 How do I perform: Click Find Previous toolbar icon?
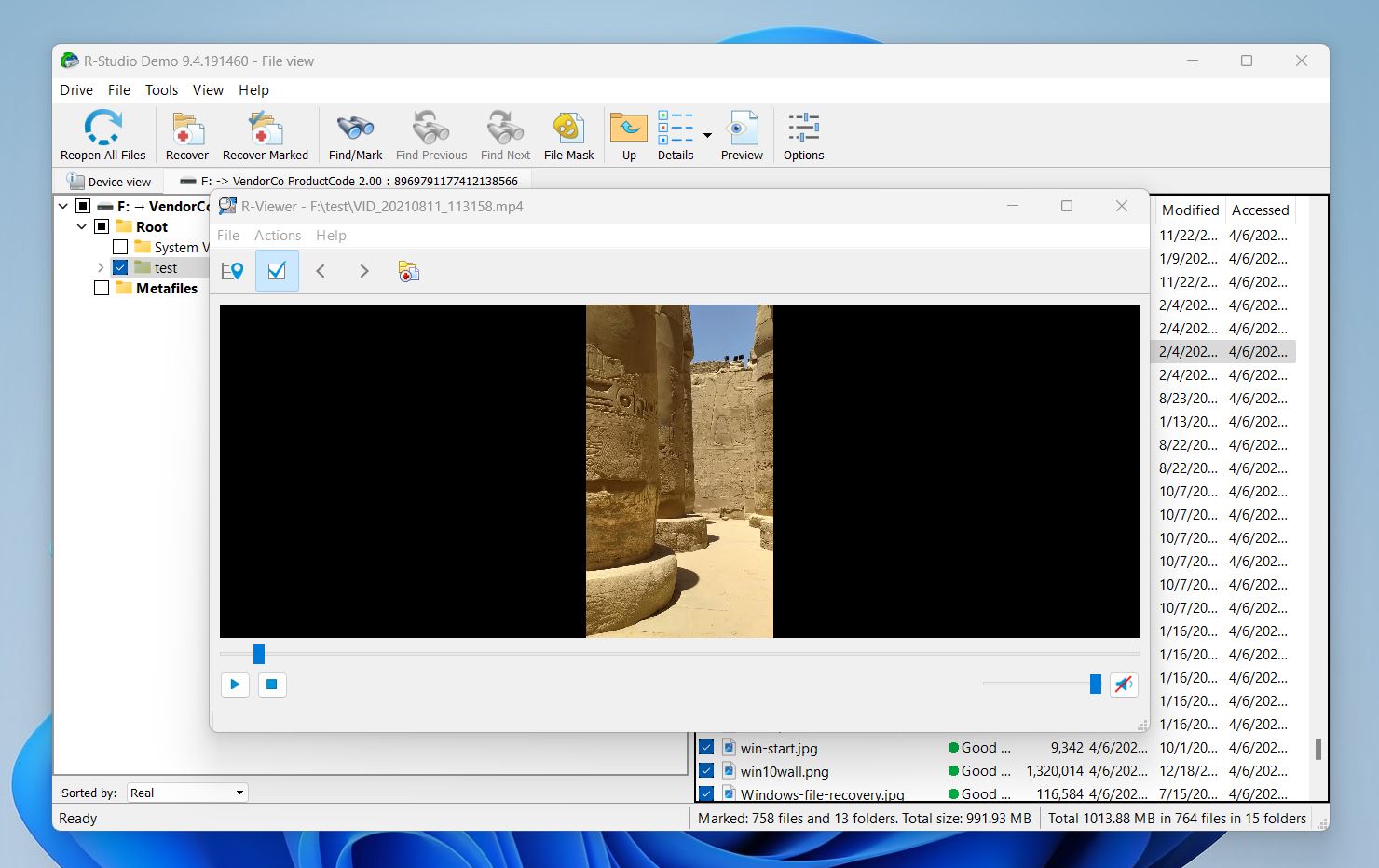coord(430,136)
